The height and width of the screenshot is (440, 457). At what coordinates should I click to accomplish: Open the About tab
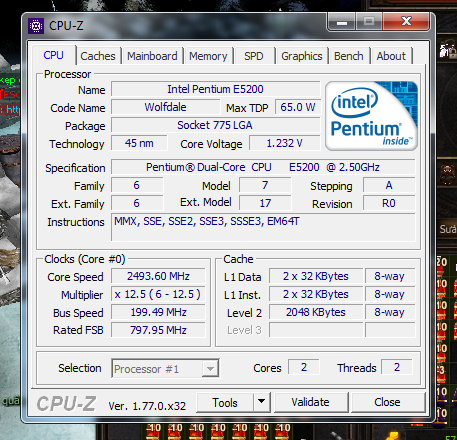point(391,56)
